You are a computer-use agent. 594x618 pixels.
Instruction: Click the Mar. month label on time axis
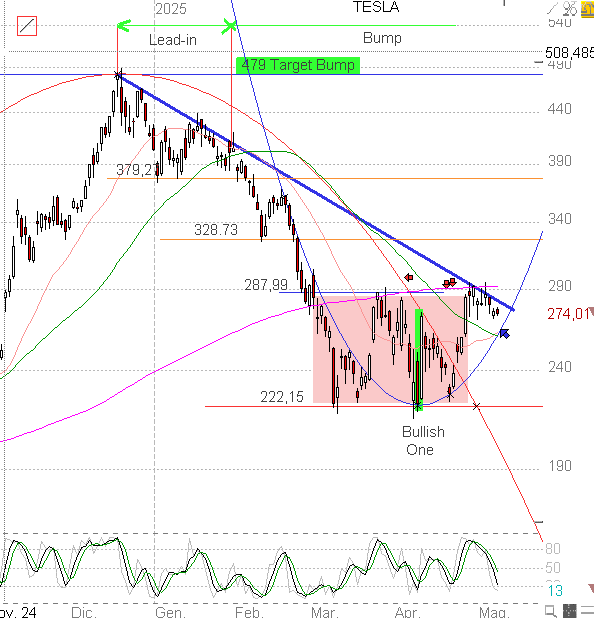pos(325,612)
